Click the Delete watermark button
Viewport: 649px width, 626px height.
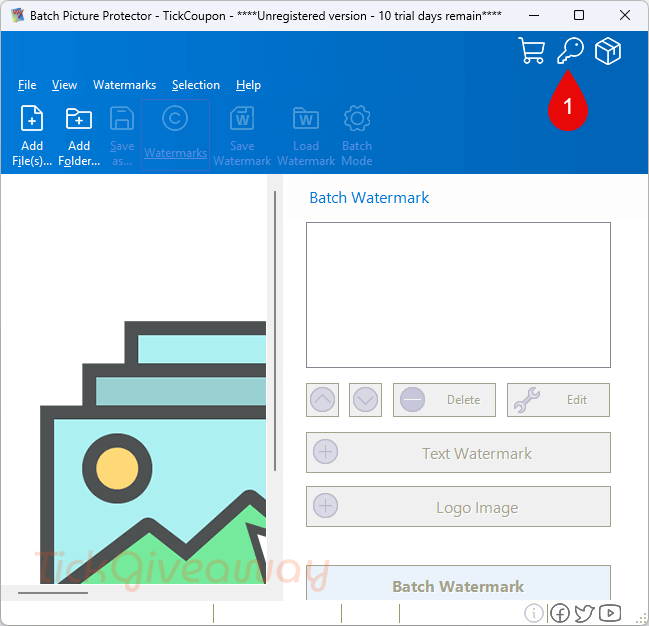(444, 400)
